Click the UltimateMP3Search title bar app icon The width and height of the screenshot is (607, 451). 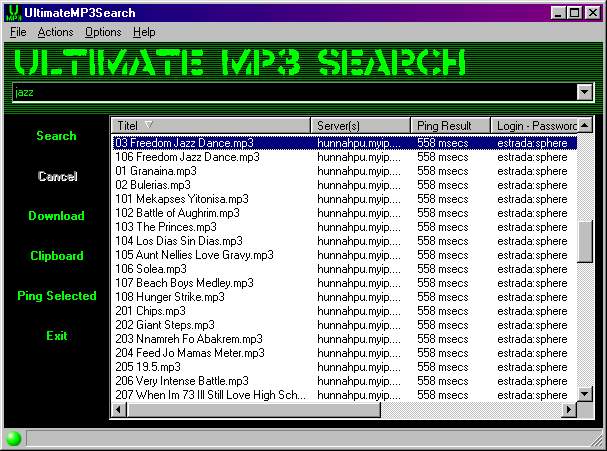coord(13,13)
